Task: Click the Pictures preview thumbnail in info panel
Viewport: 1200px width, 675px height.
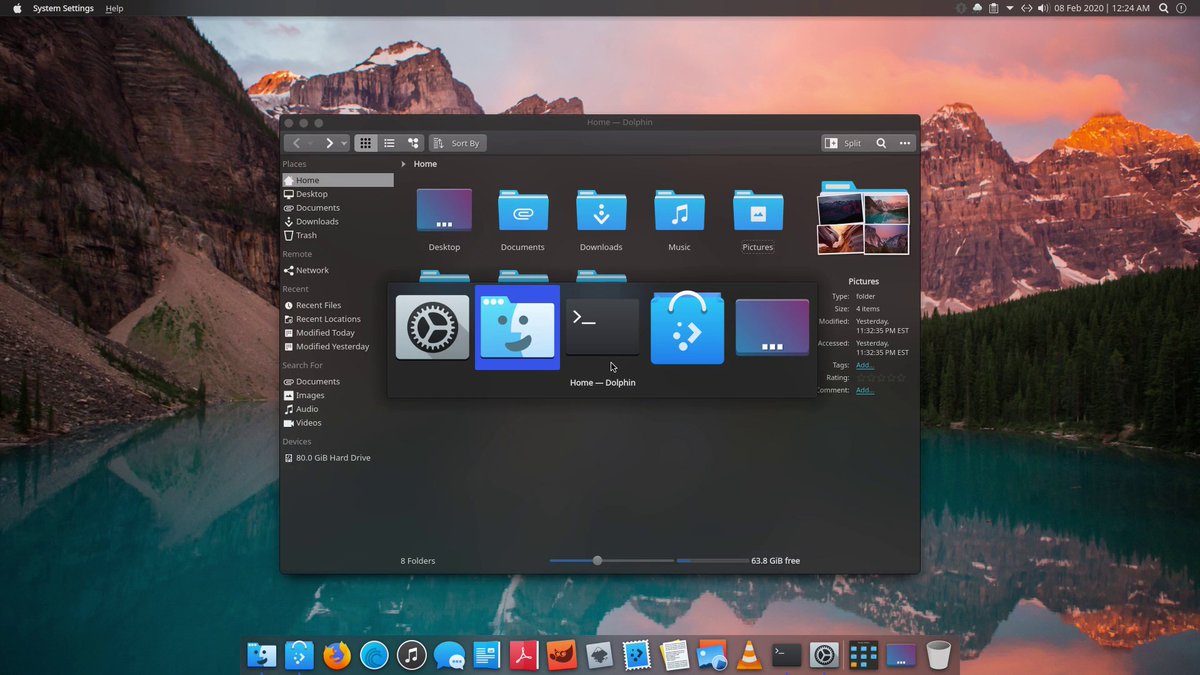Action: point(863,218)
